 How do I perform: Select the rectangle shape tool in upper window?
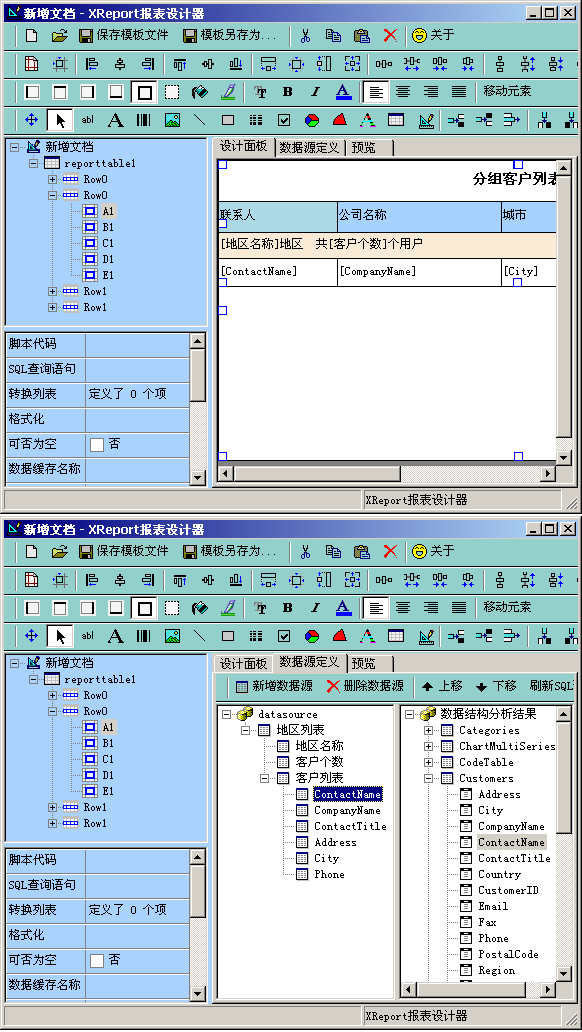(x=228, y=120)
